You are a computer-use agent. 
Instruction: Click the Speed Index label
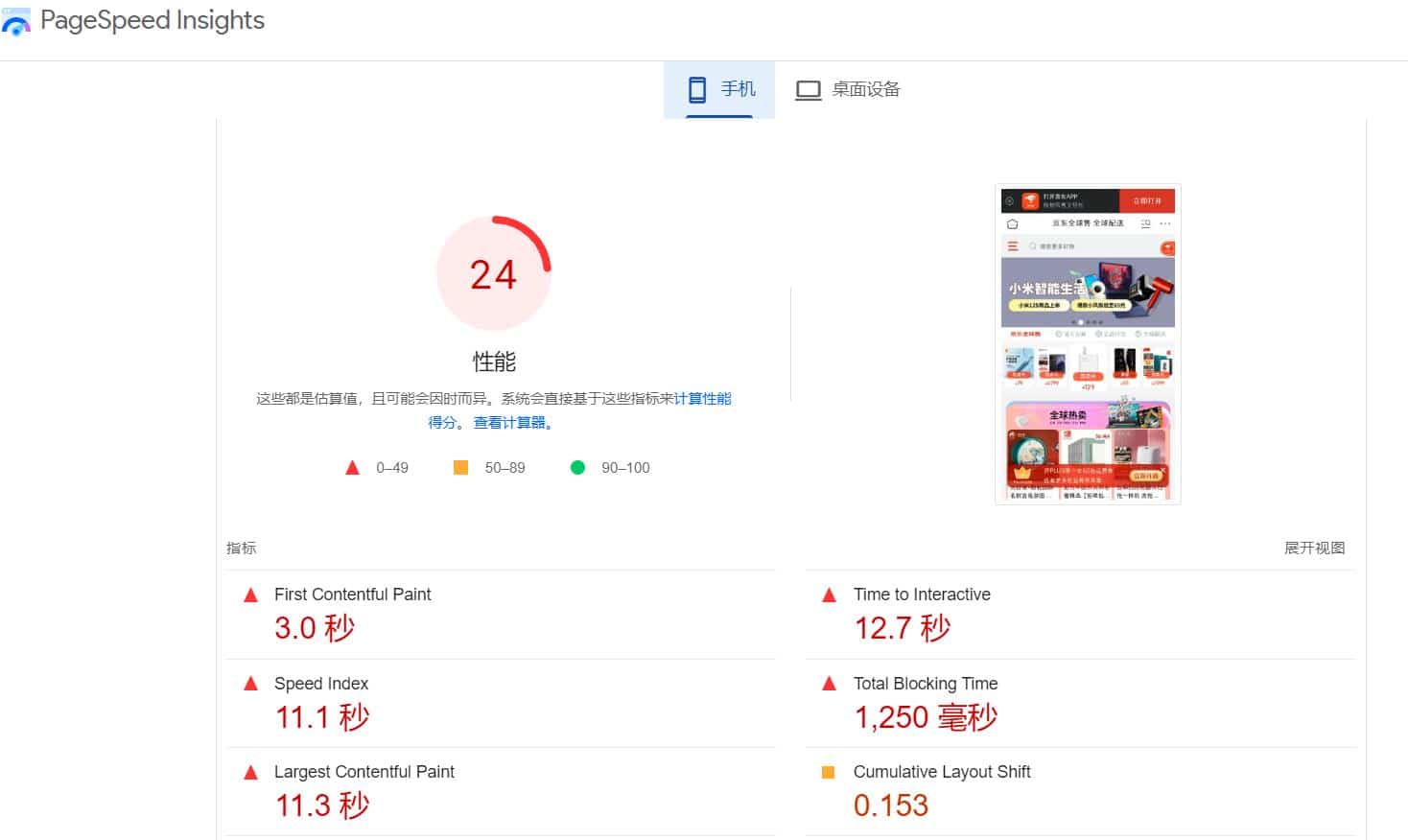pyautogui.click(x=321, y=684)
